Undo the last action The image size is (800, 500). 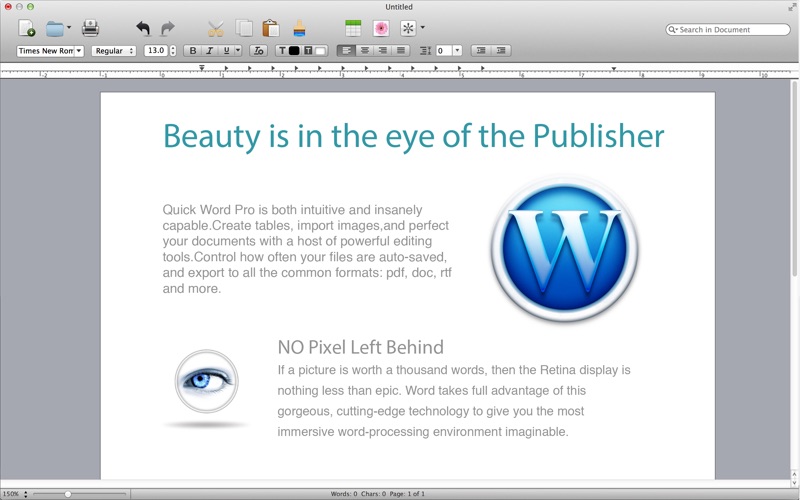143,28
